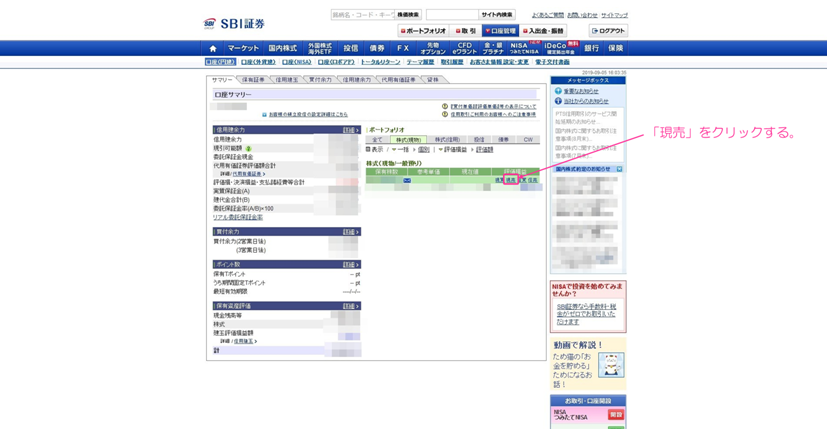
Task: Click the green help icon beside 現引可能額
Action: click(x=249, y=148)
